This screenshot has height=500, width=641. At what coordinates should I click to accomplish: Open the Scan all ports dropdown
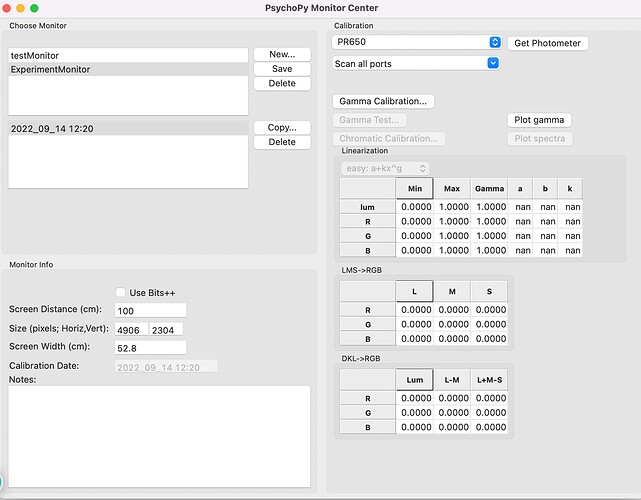tap(416, 63)
